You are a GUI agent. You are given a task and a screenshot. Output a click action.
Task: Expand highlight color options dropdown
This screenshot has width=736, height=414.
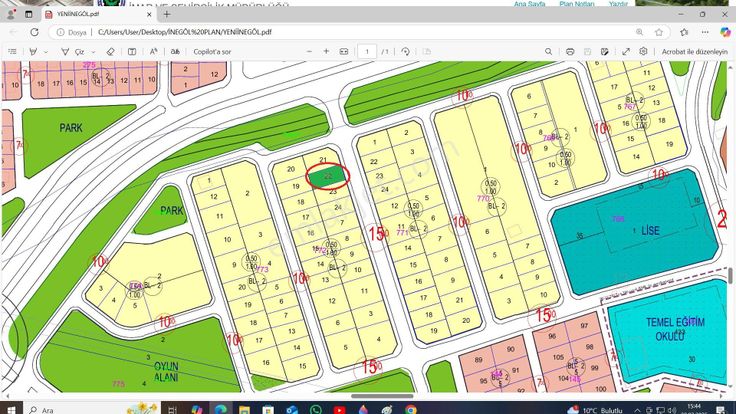click(x=46, y=52)
